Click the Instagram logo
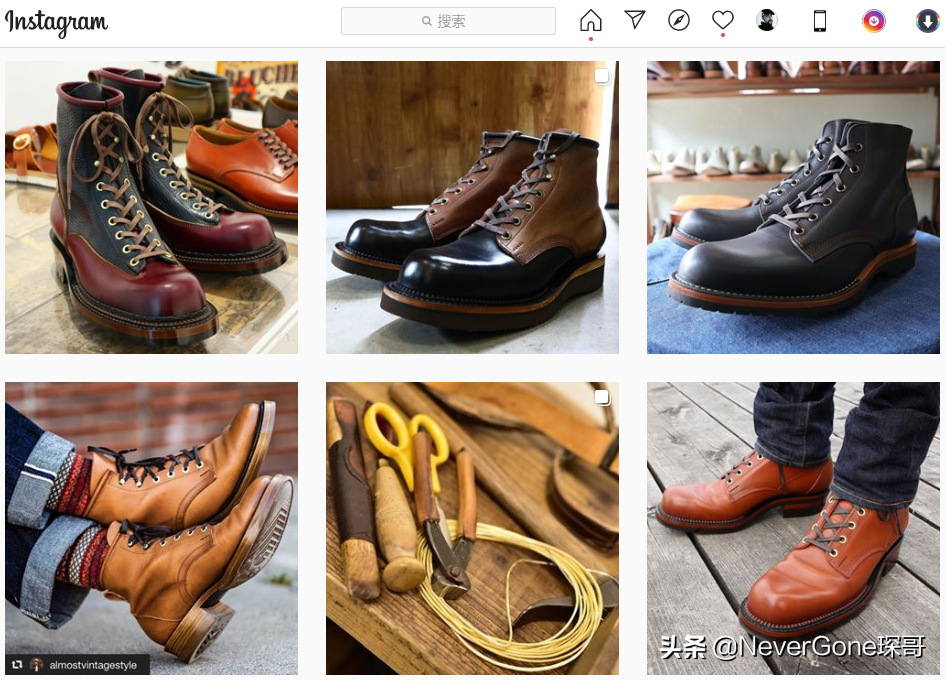The image size is (945, 680). tap(56, 22)
